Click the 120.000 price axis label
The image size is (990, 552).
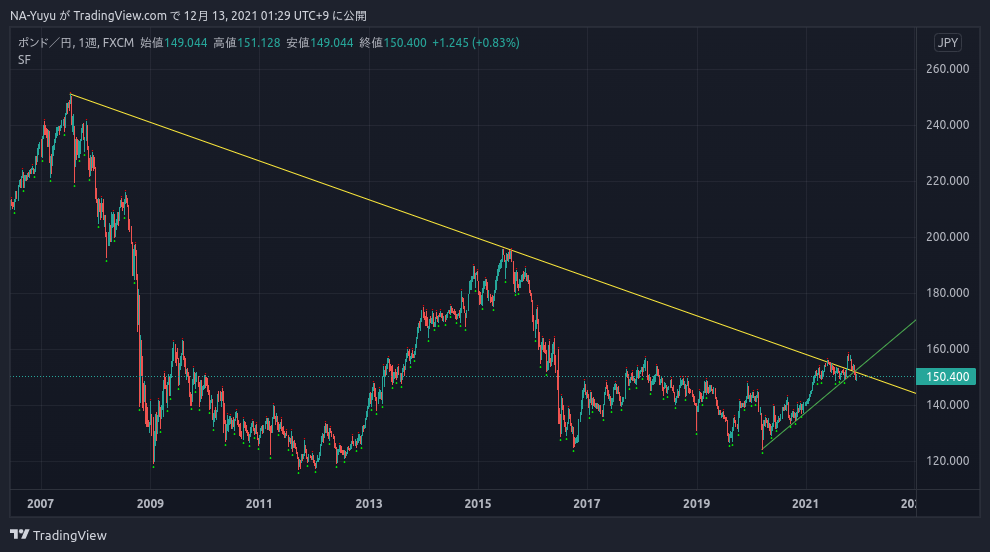coord(950,461)
